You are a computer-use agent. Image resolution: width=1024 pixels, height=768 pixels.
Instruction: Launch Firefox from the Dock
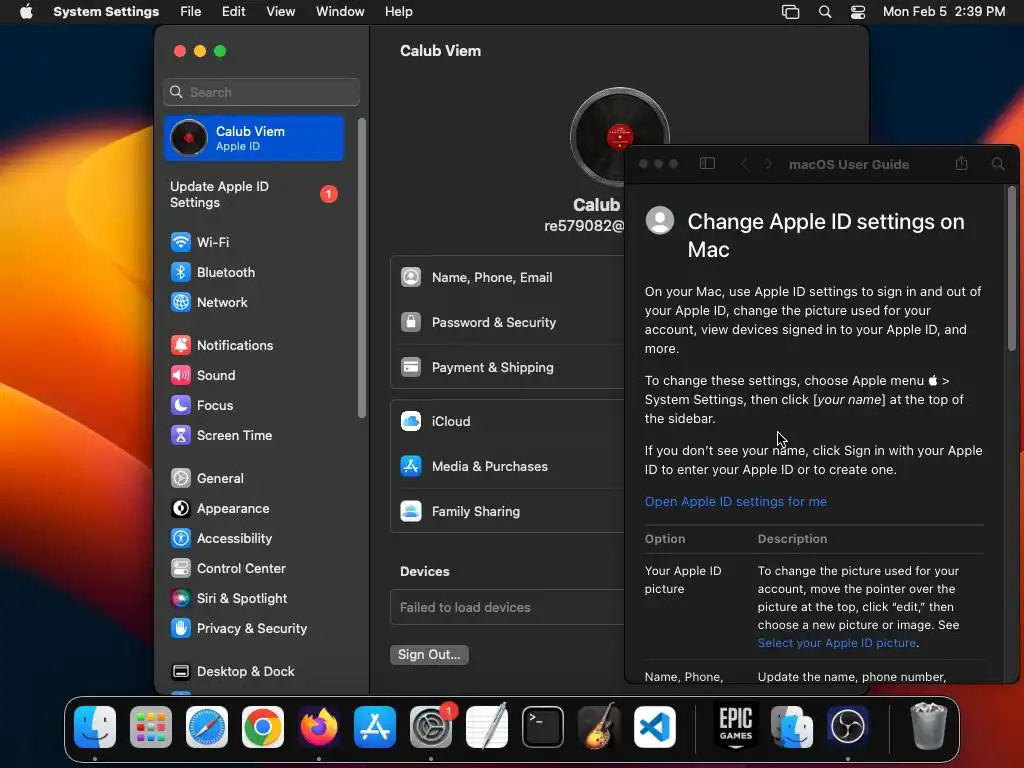coord(319,727)
